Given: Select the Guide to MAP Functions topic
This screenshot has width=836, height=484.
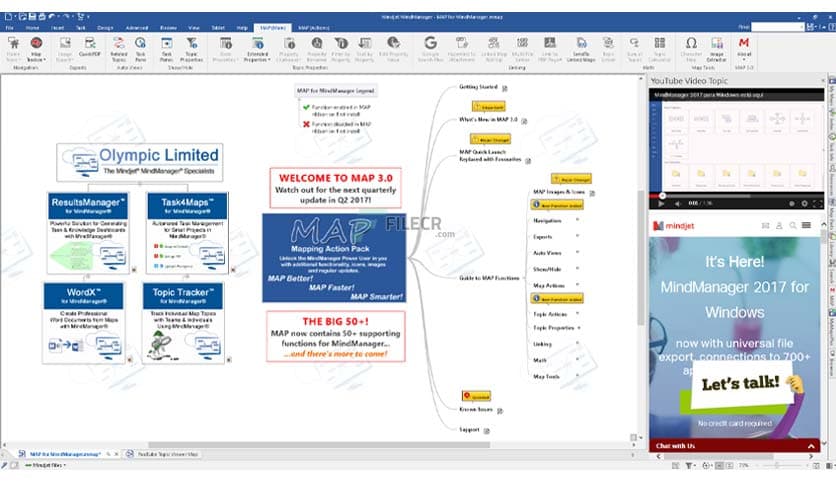Looking at the screenshot, I should [x=489, y=278].
